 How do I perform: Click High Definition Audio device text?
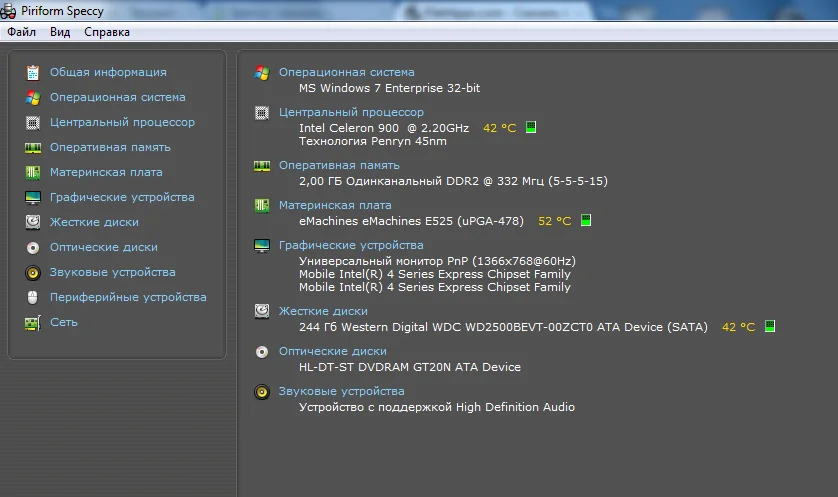[x=437, y=407]
